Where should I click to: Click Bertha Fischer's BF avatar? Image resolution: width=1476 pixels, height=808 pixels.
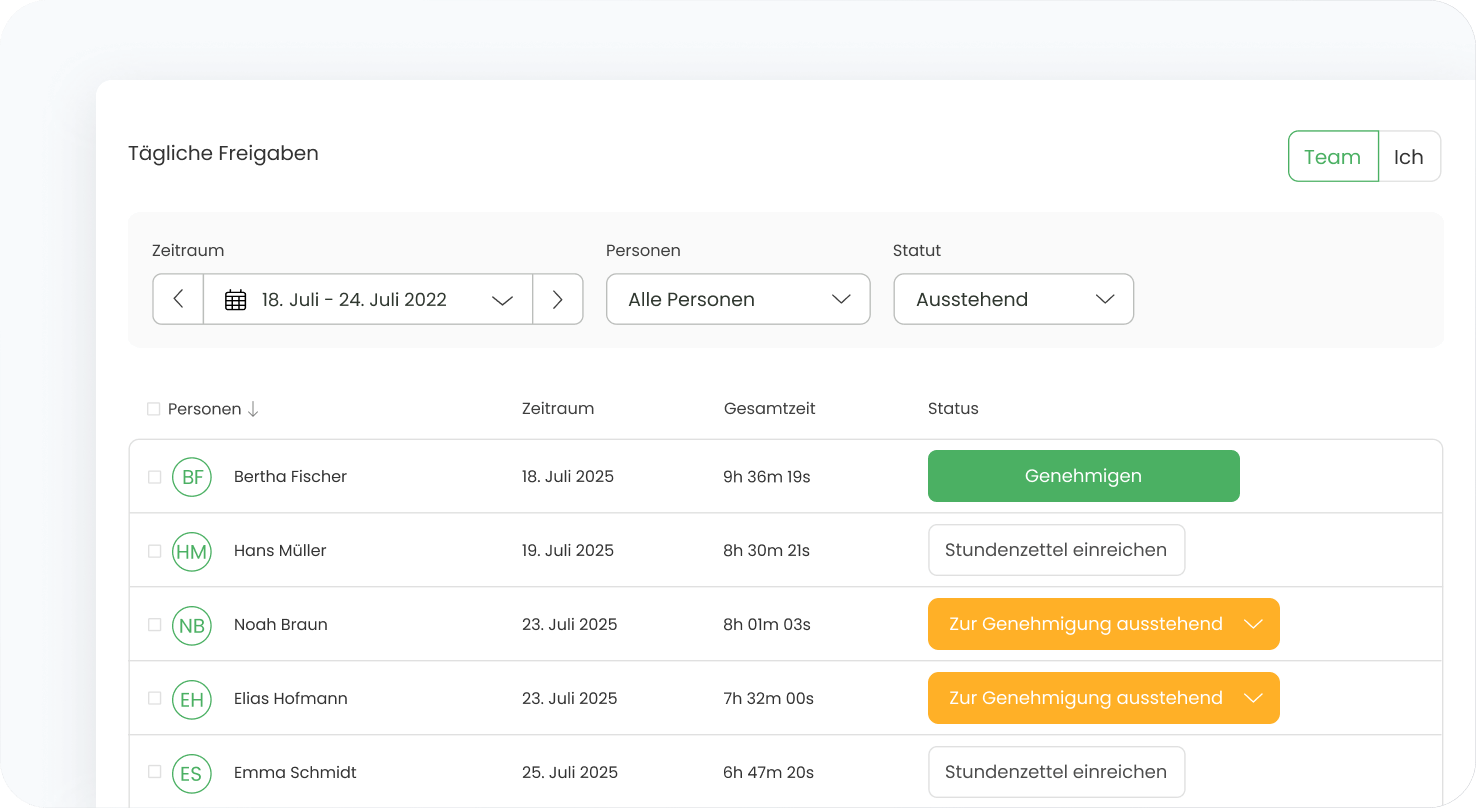[x=192, y=477]
